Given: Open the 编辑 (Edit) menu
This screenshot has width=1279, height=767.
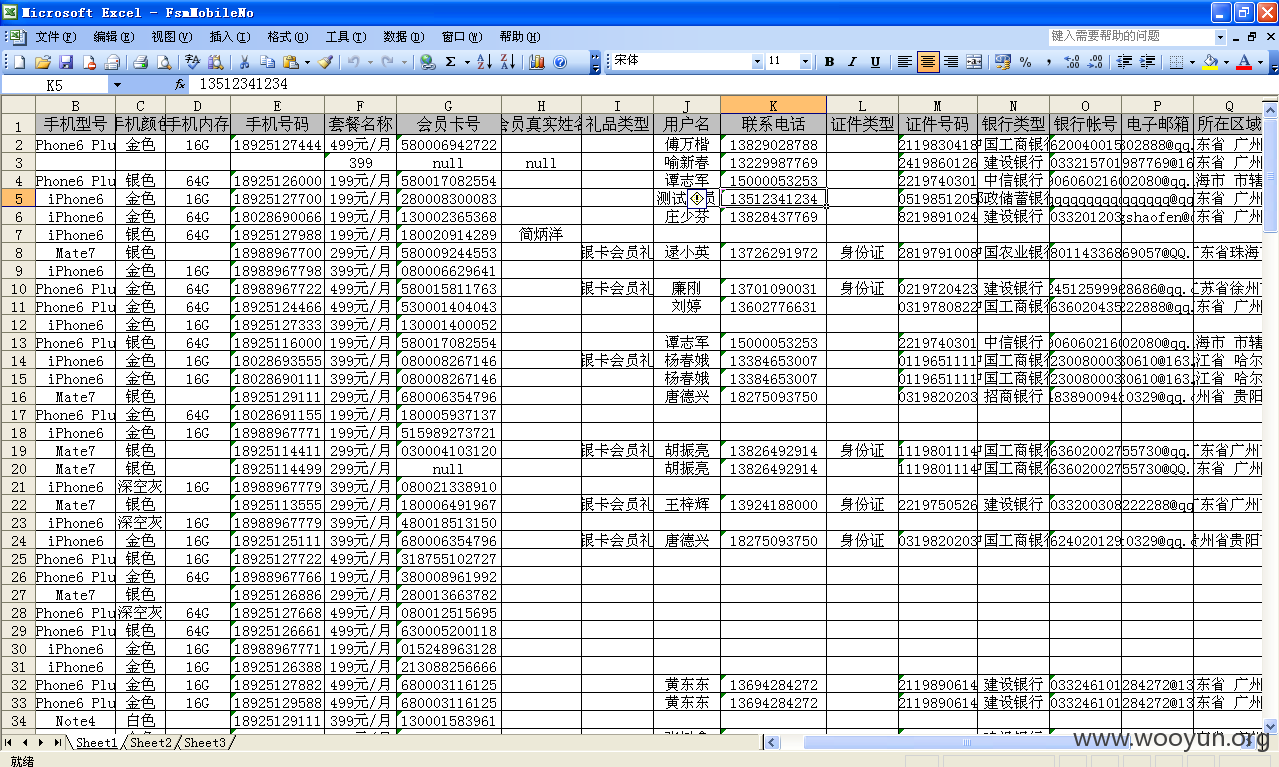Looking at the screenshot, I should click(x=113, y=37).
